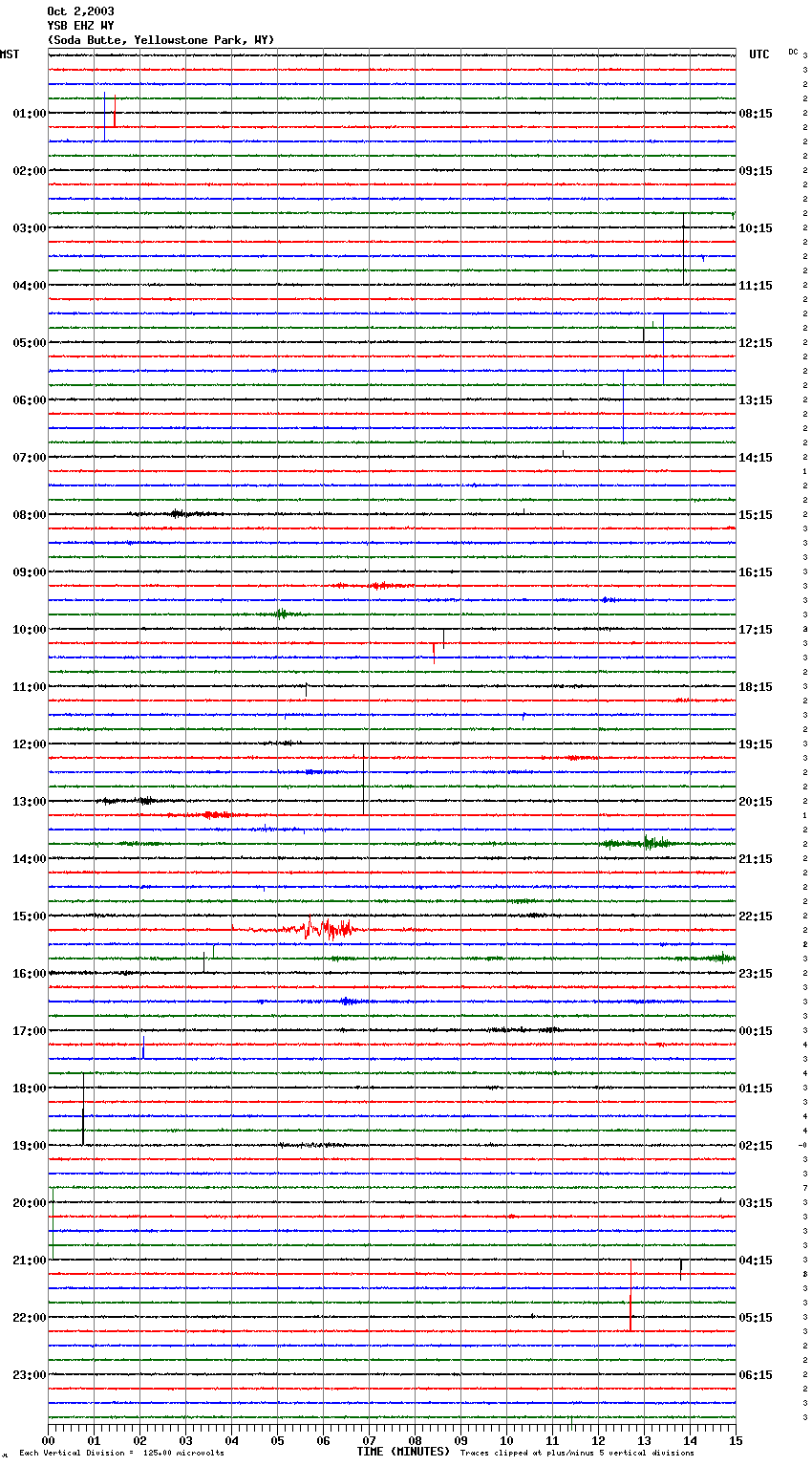The height and width of the screenshot is (1466, 812).
Task: Click the "00:15" UTC time label
Action: click(x=756, y=1031)
